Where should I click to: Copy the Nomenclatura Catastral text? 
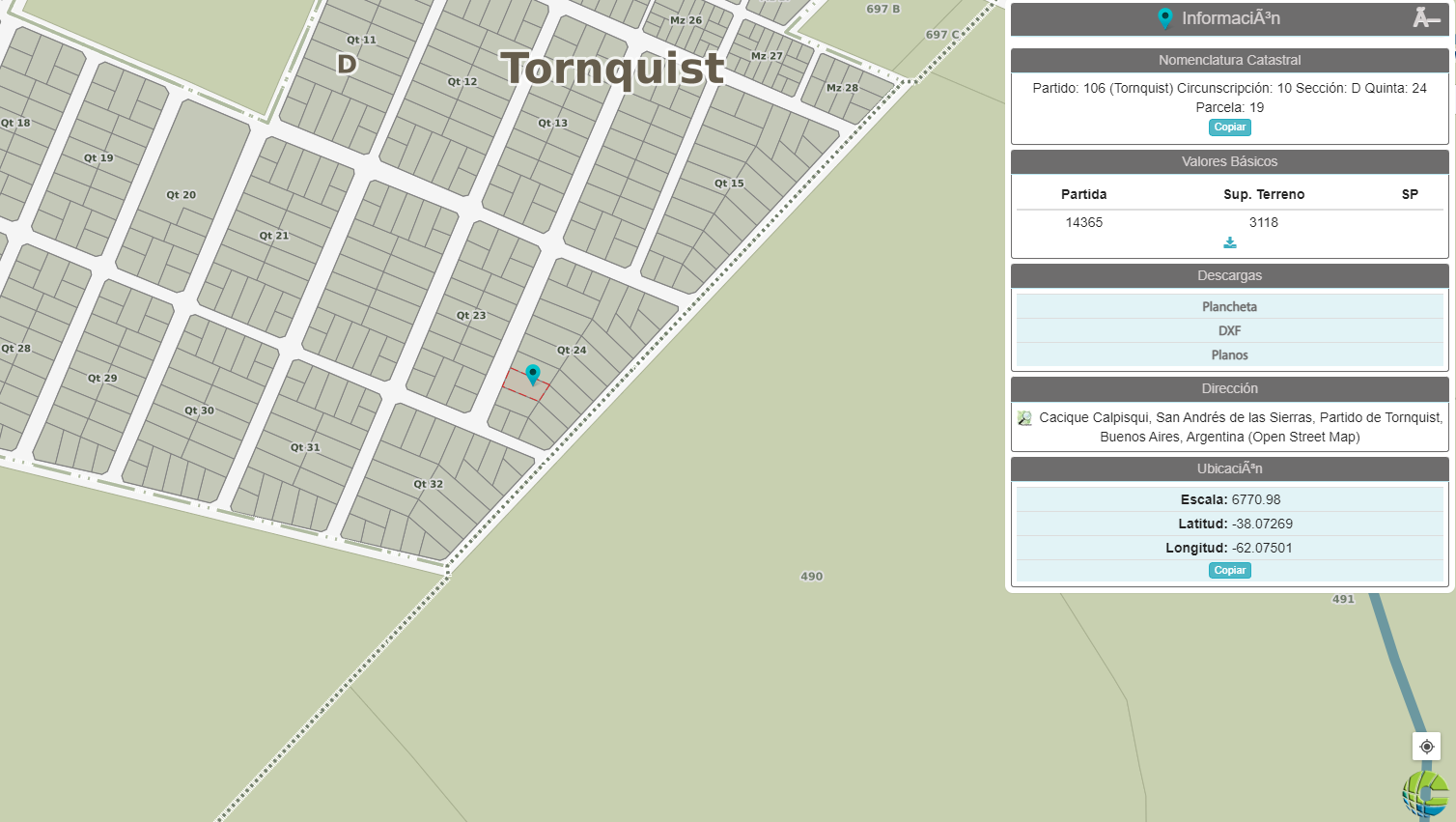click(x=1229, y=128)
